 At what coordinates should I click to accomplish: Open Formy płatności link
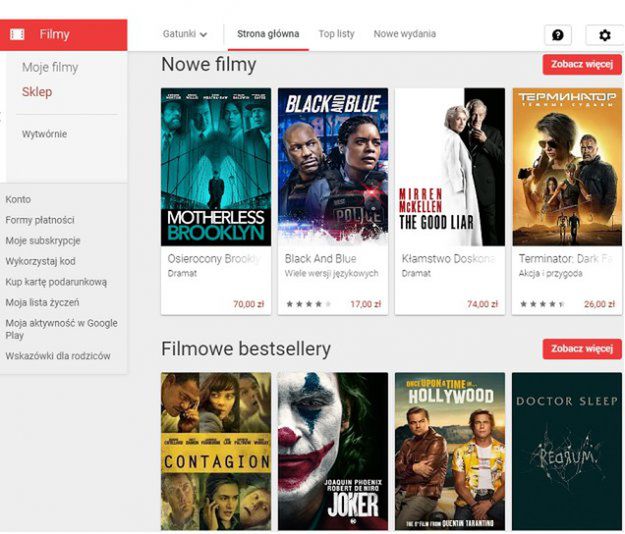[x=40, y=220]
